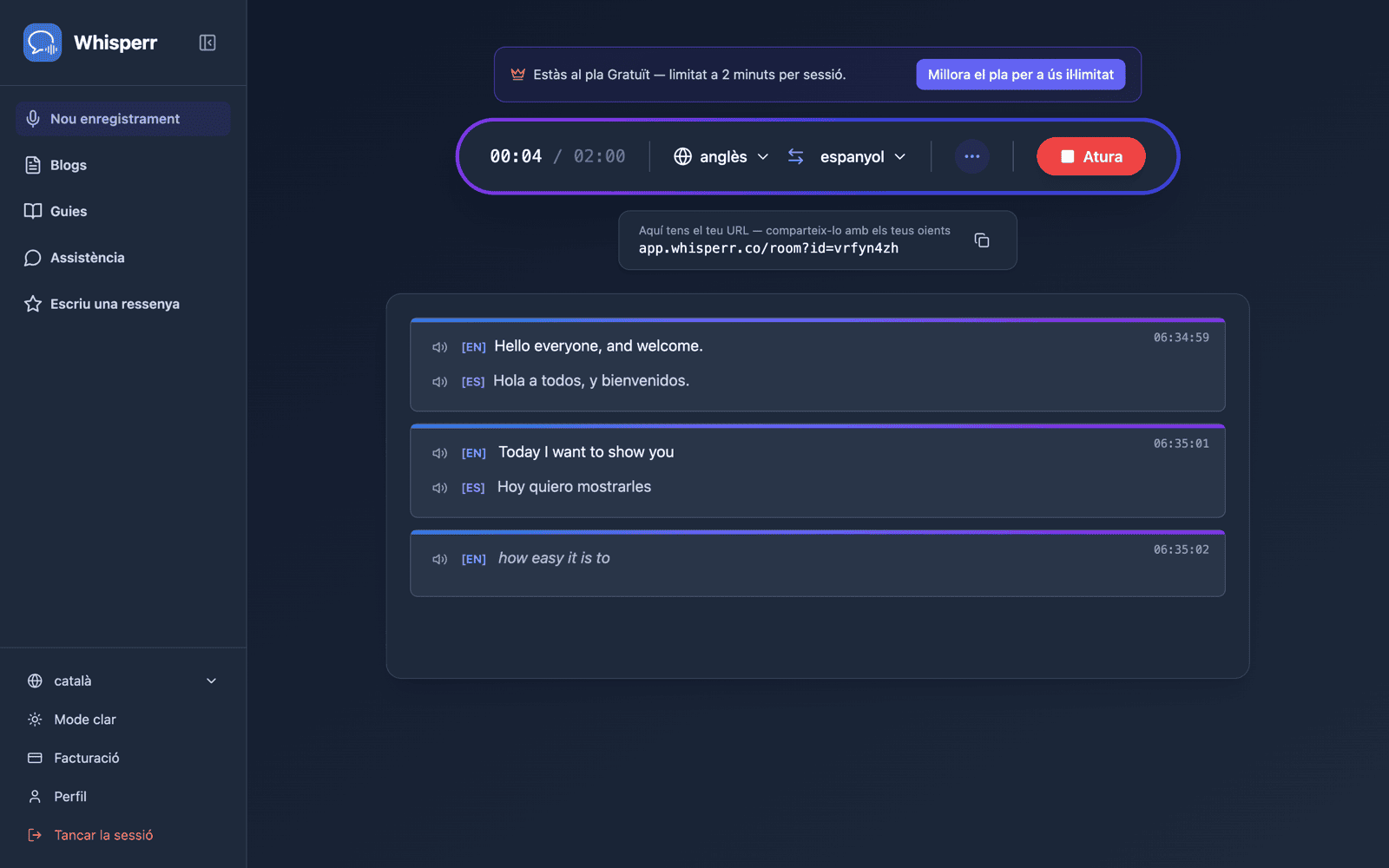The width and height of the screenshot is (1389, 868).
Task: Play audio for 'Hoy quiero mostrarles'
Action: (x=439, y=488)
